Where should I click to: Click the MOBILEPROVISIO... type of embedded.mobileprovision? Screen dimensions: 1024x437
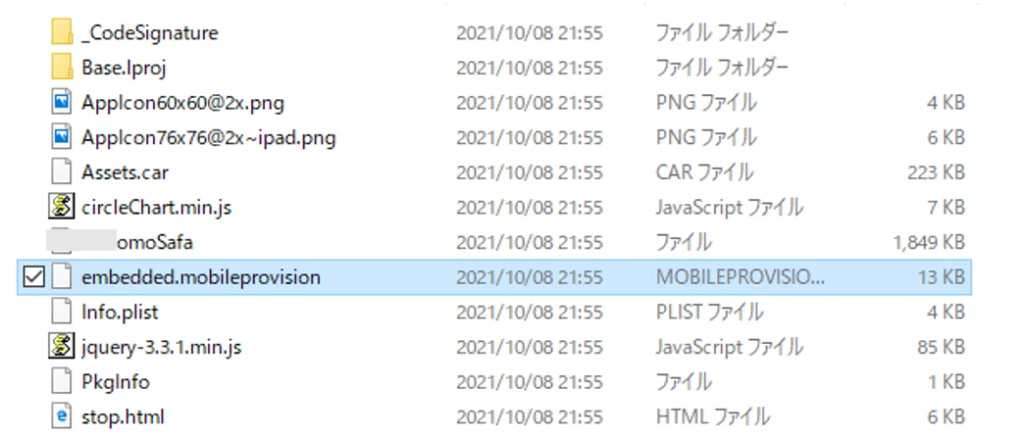click(741, 278)
